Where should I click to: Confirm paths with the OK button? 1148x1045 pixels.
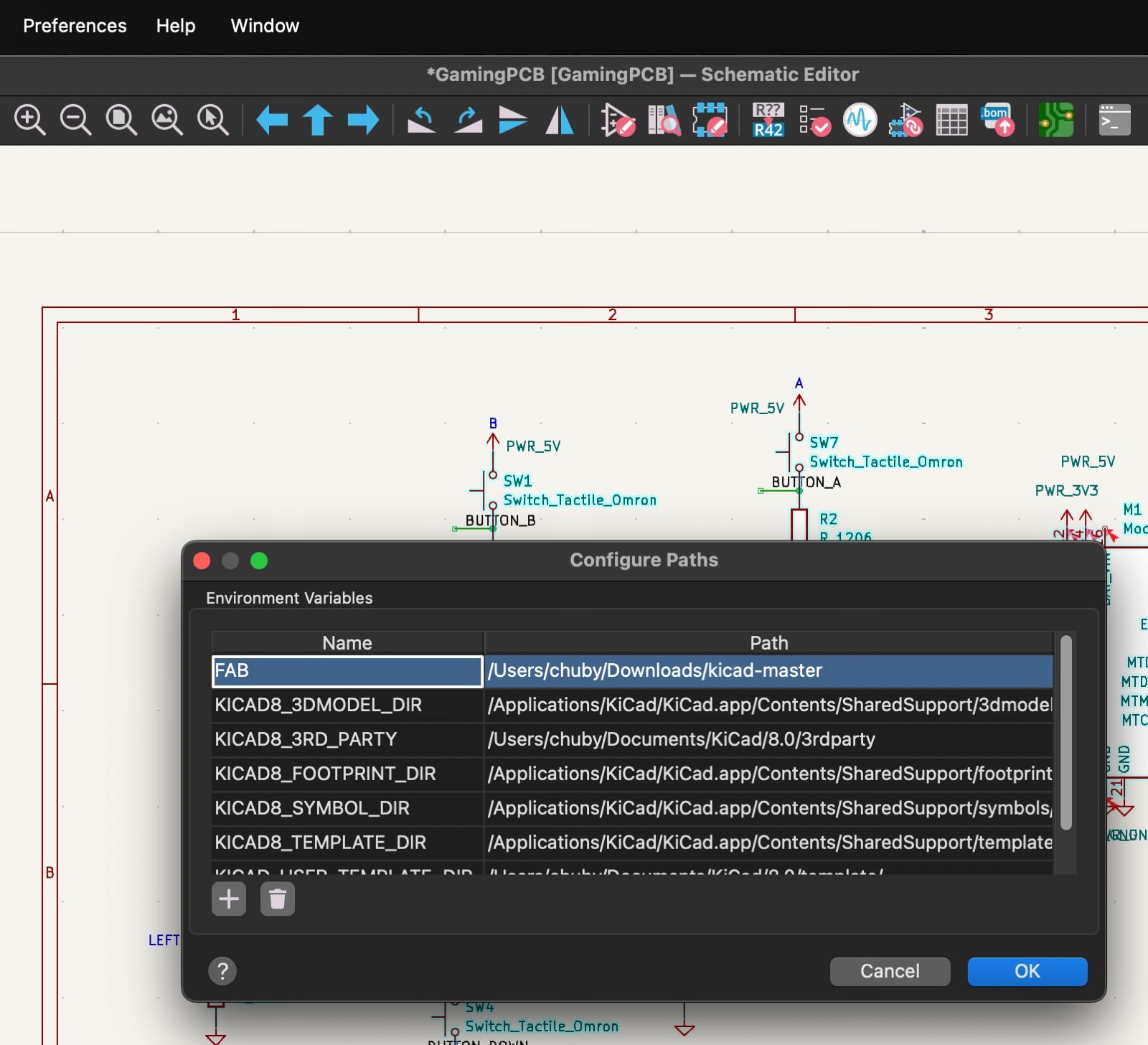(1027, 971)
